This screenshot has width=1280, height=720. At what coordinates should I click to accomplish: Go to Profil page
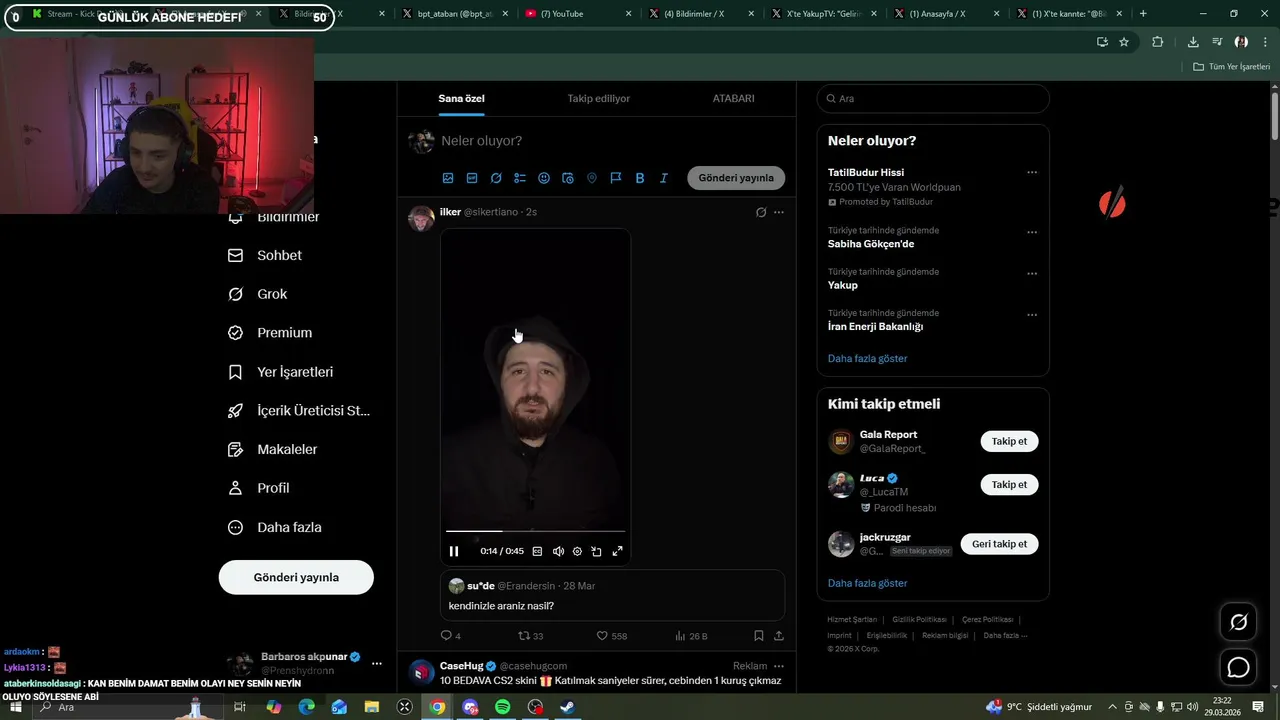click(x=260, y=488)
